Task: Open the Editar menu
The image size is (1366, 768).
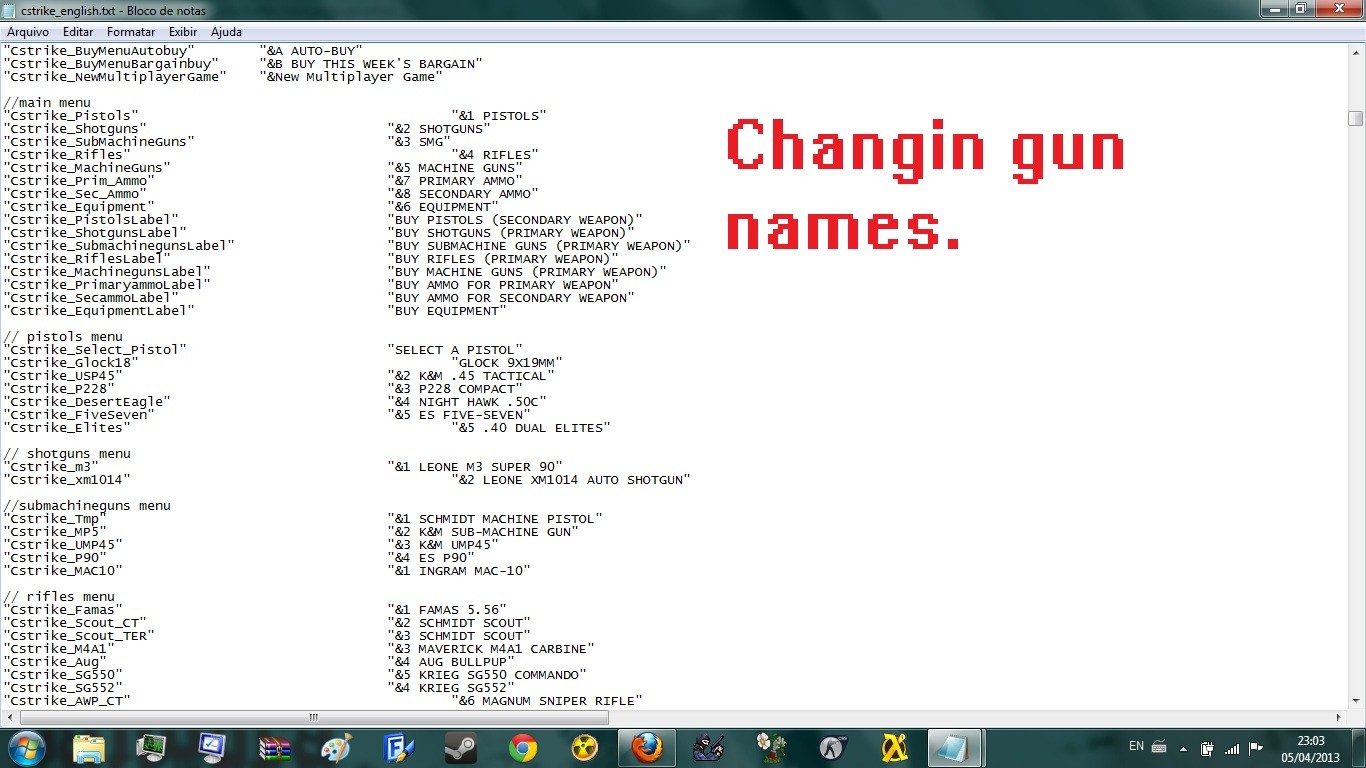Action: click(x=78, y=32)
